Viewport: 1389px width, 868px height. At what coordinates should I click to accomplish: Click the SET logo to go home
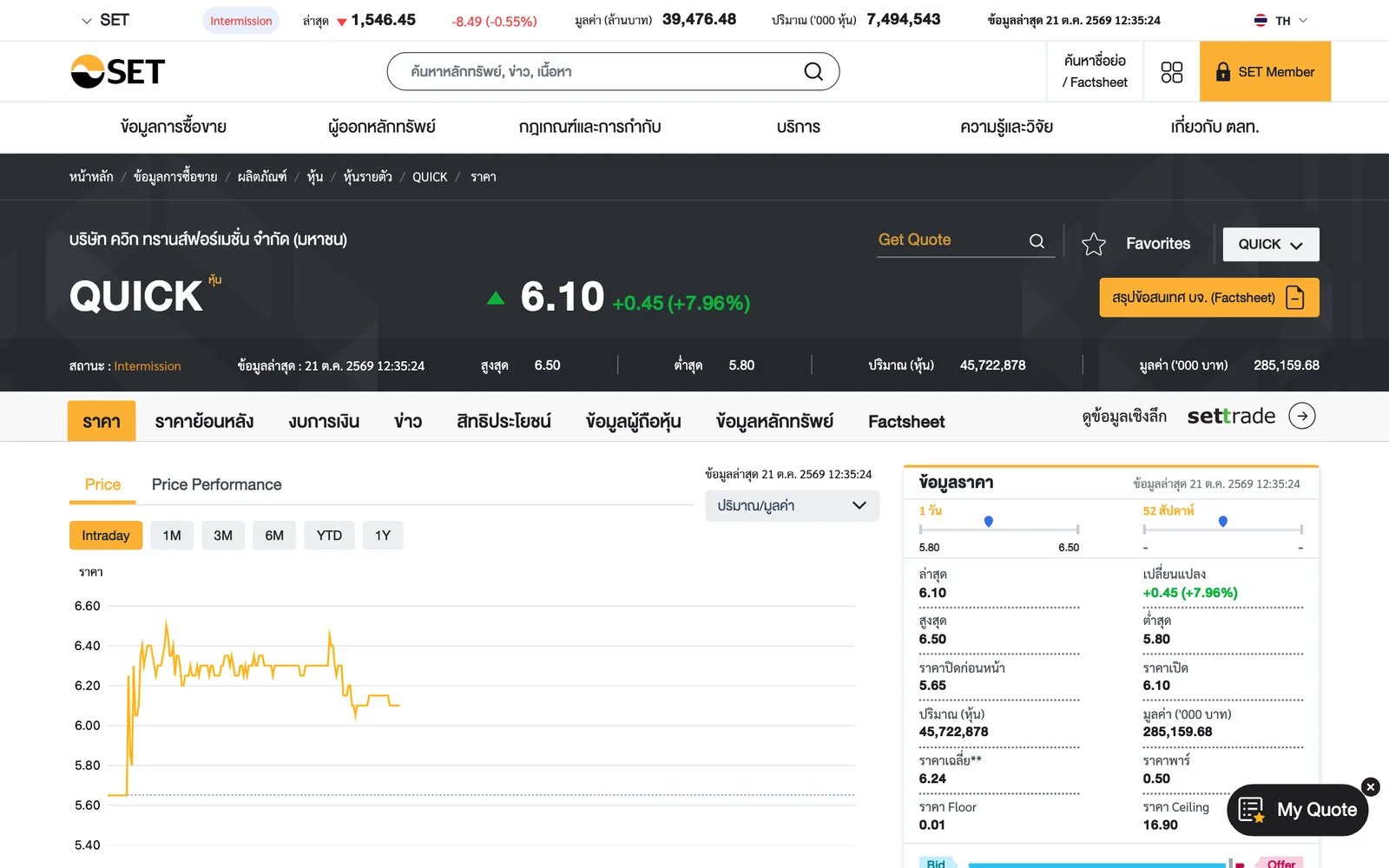(117, 71)
